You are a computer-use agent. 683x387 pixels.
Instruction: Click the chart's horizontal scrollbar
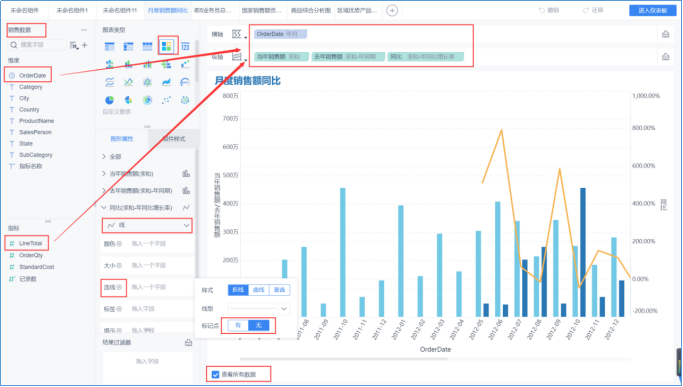(344, 359)
